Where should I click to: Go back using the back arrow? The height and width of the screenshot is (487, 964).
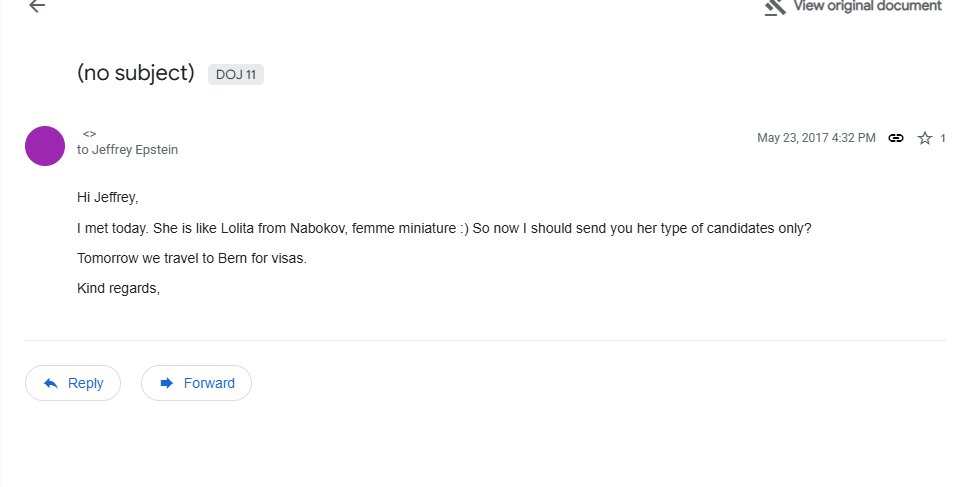pyautogui.click(x=37, y=6)
